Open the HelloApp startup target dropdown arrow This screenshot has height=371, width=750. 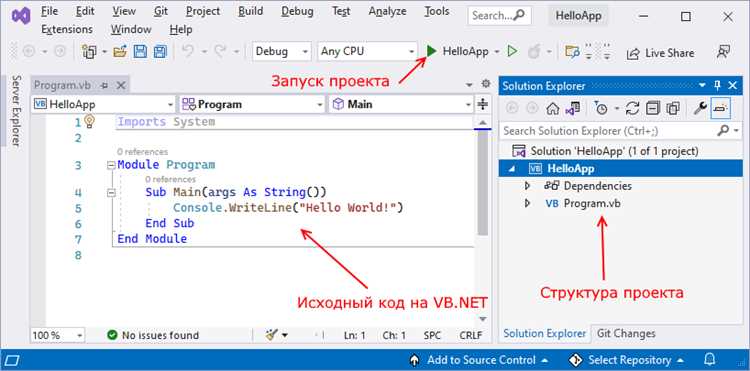pyautogui.click(x=497, y=52)
